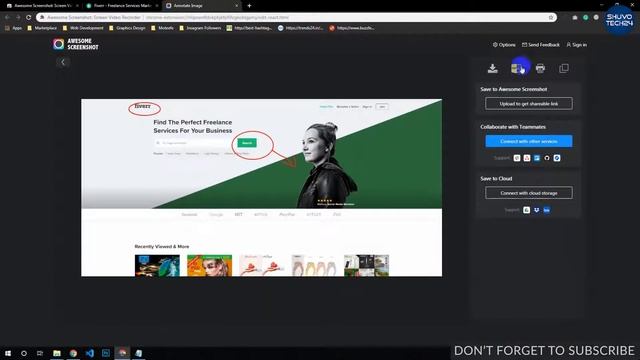Switch to the Fiverr Freelance Services tab

coord(122,6)
